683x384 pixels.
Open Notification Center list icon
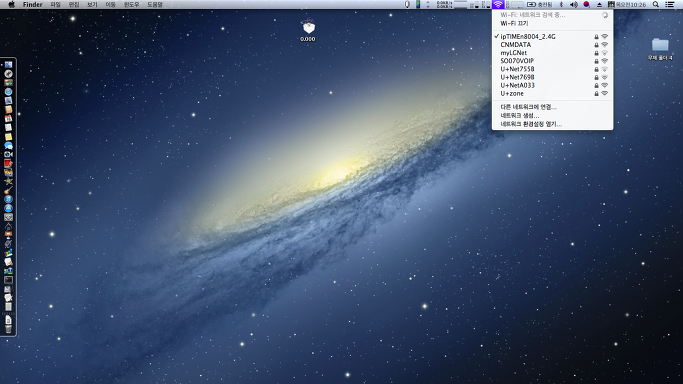pyautogui.click(x=669, y=4)
